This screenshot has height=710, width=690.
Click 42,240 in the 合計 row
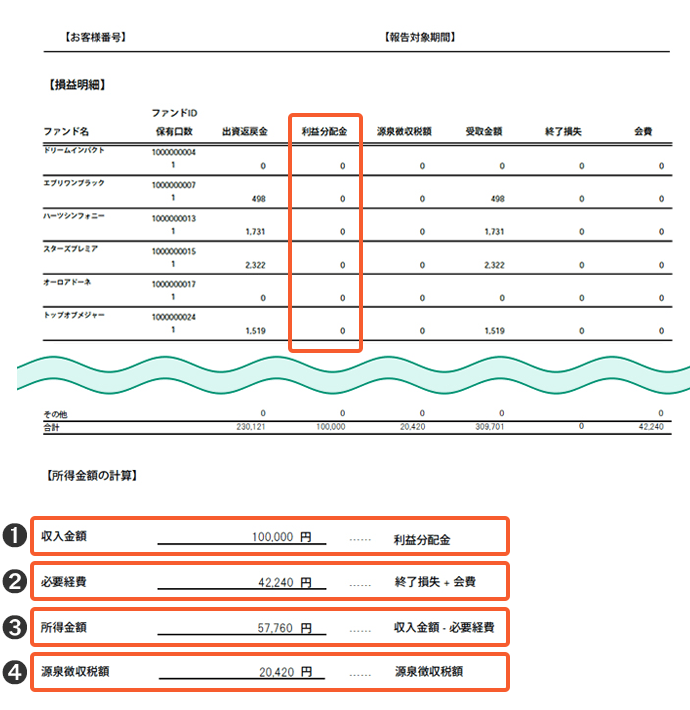(x=651, y=427)
